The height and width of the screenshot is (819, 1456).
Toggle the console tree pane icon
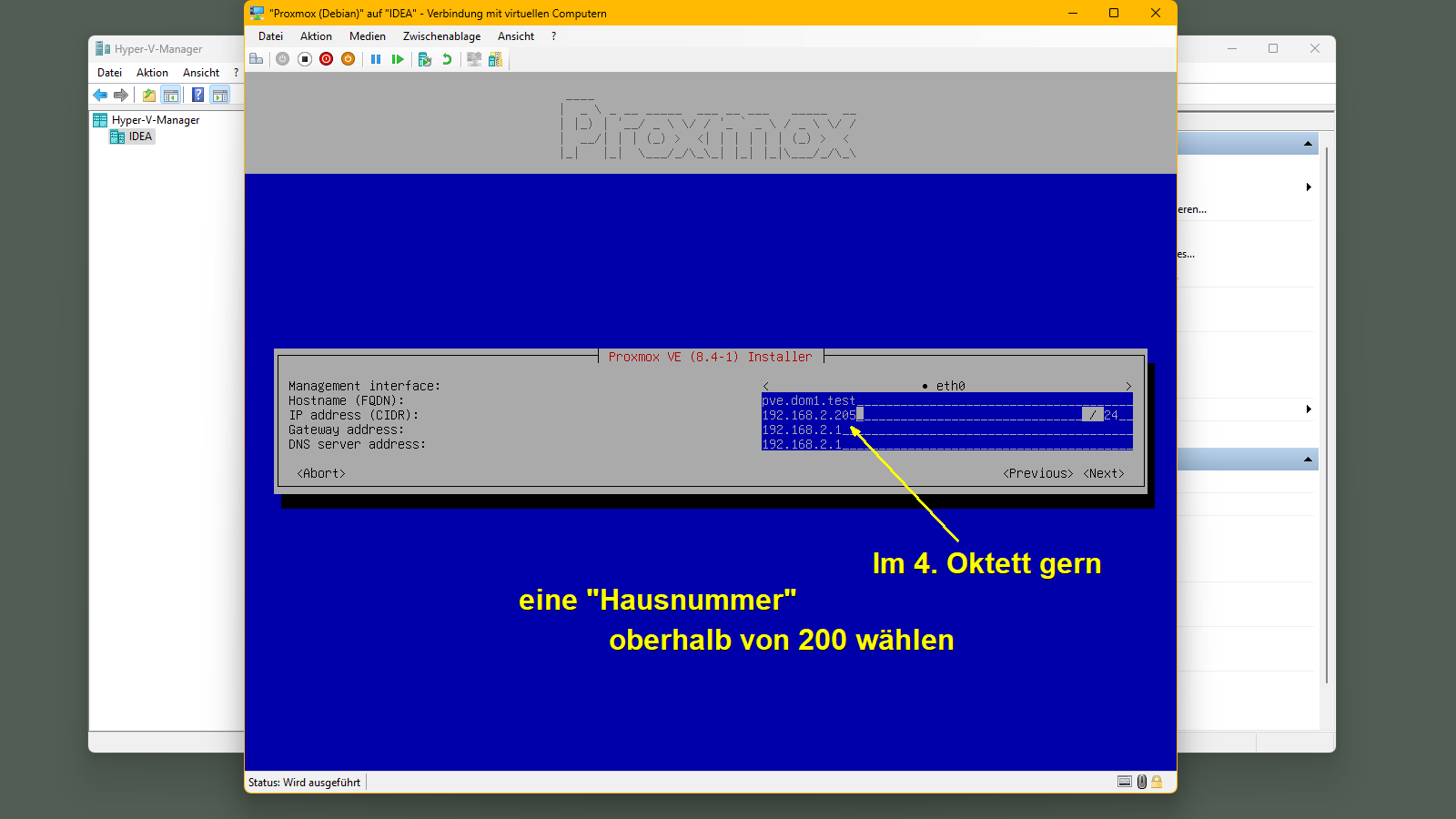tap(170, 95)
